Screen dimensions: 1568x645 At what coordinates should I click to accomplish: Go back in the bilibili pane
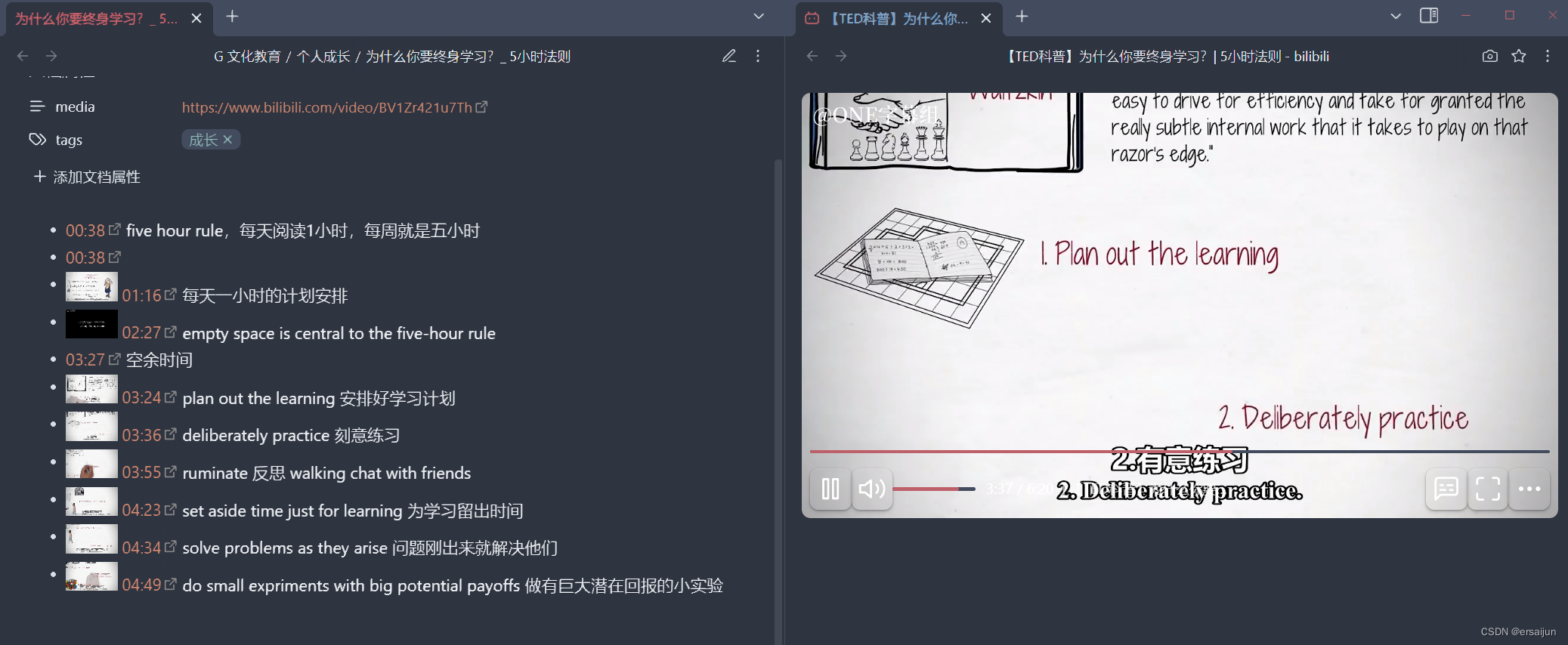pyautogui.click(x=812, y=56)
